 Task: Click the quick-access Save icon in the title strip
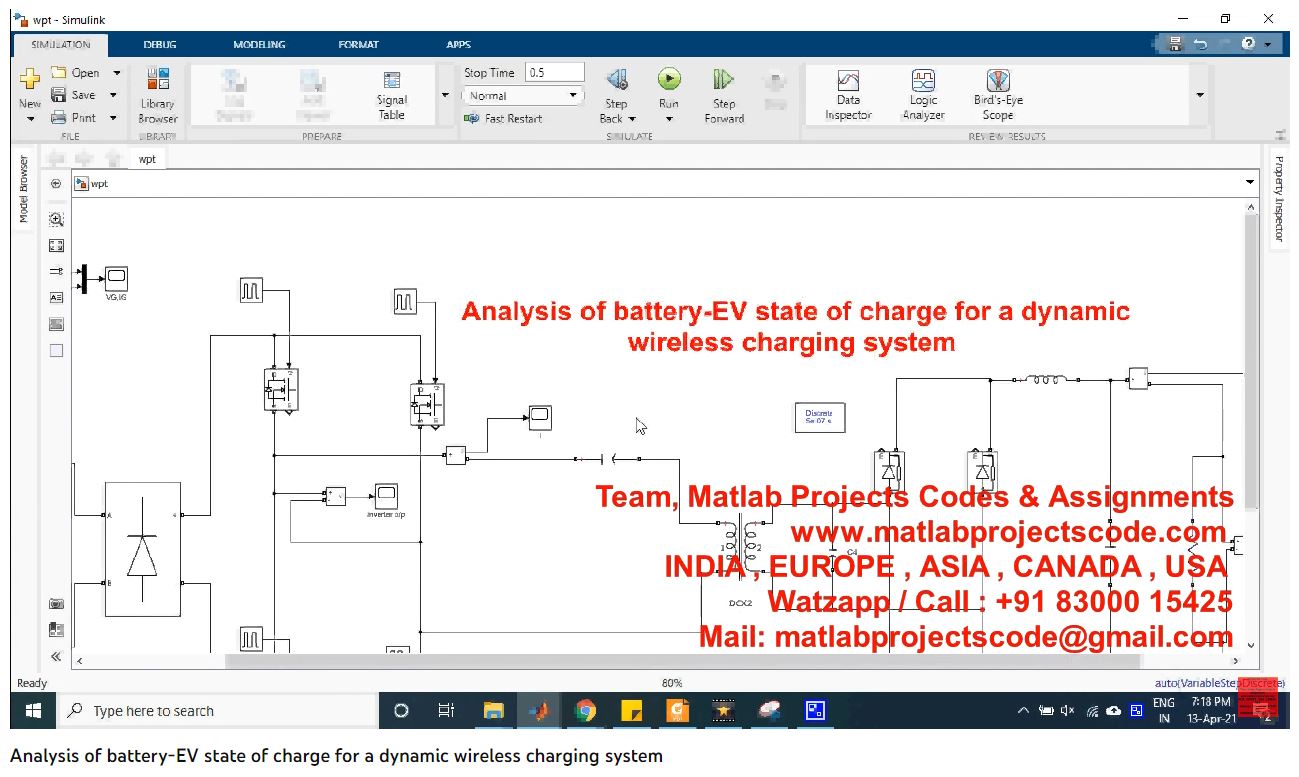pos(1175,44)
